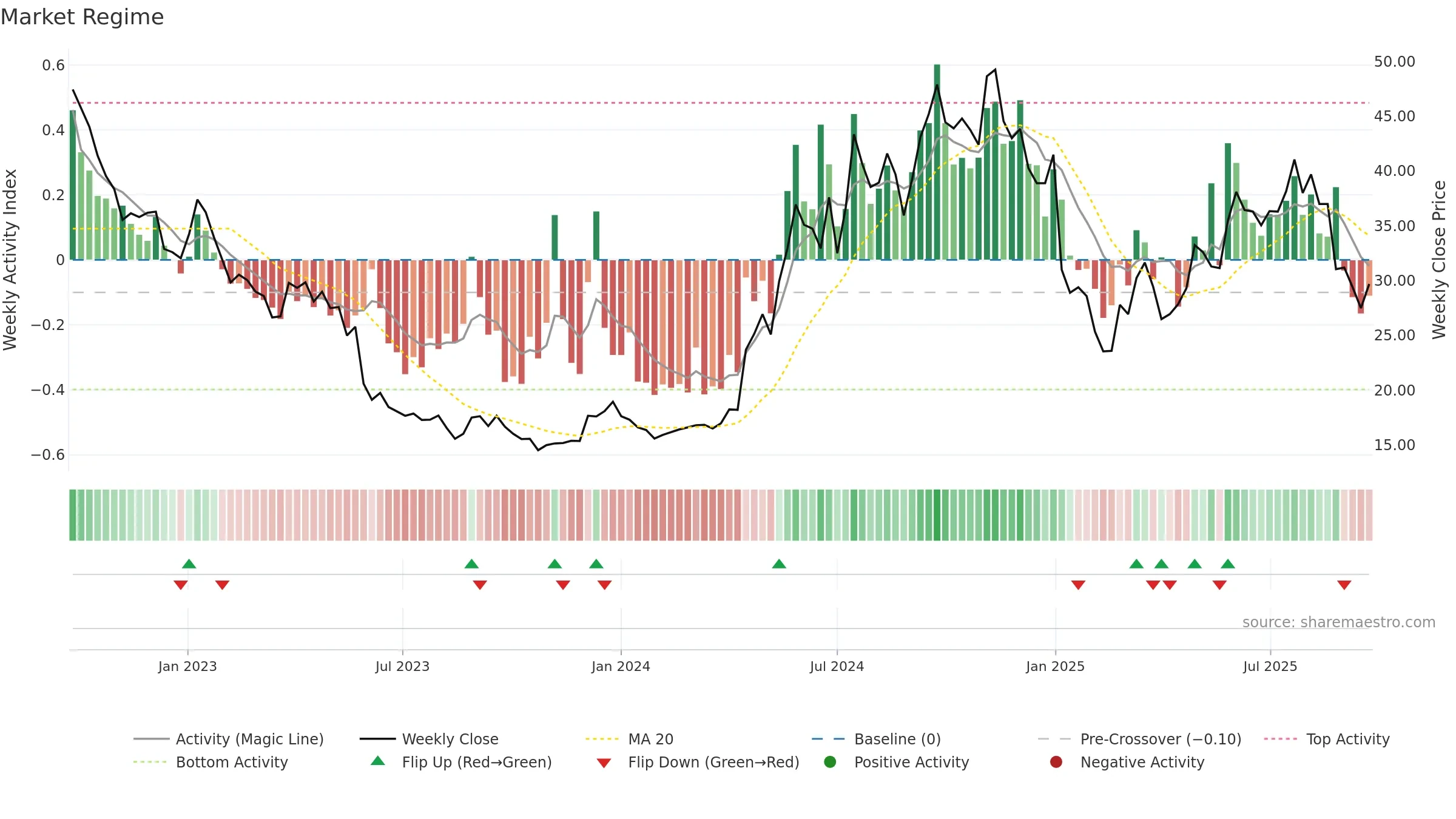Toggle the Weekly Close legend entry
Screen dimensions: 1456x819
(x=429, y=739)
